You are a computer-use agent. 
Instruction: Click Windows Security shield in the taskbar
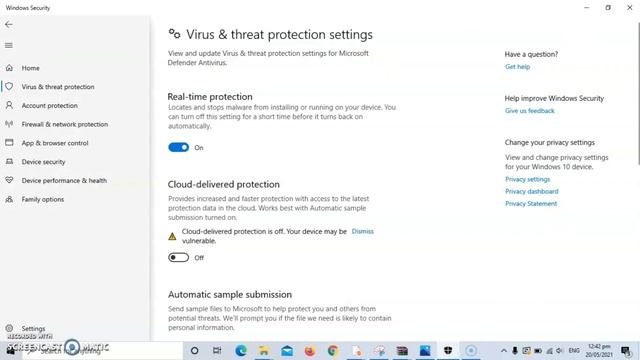coord(448,350)
